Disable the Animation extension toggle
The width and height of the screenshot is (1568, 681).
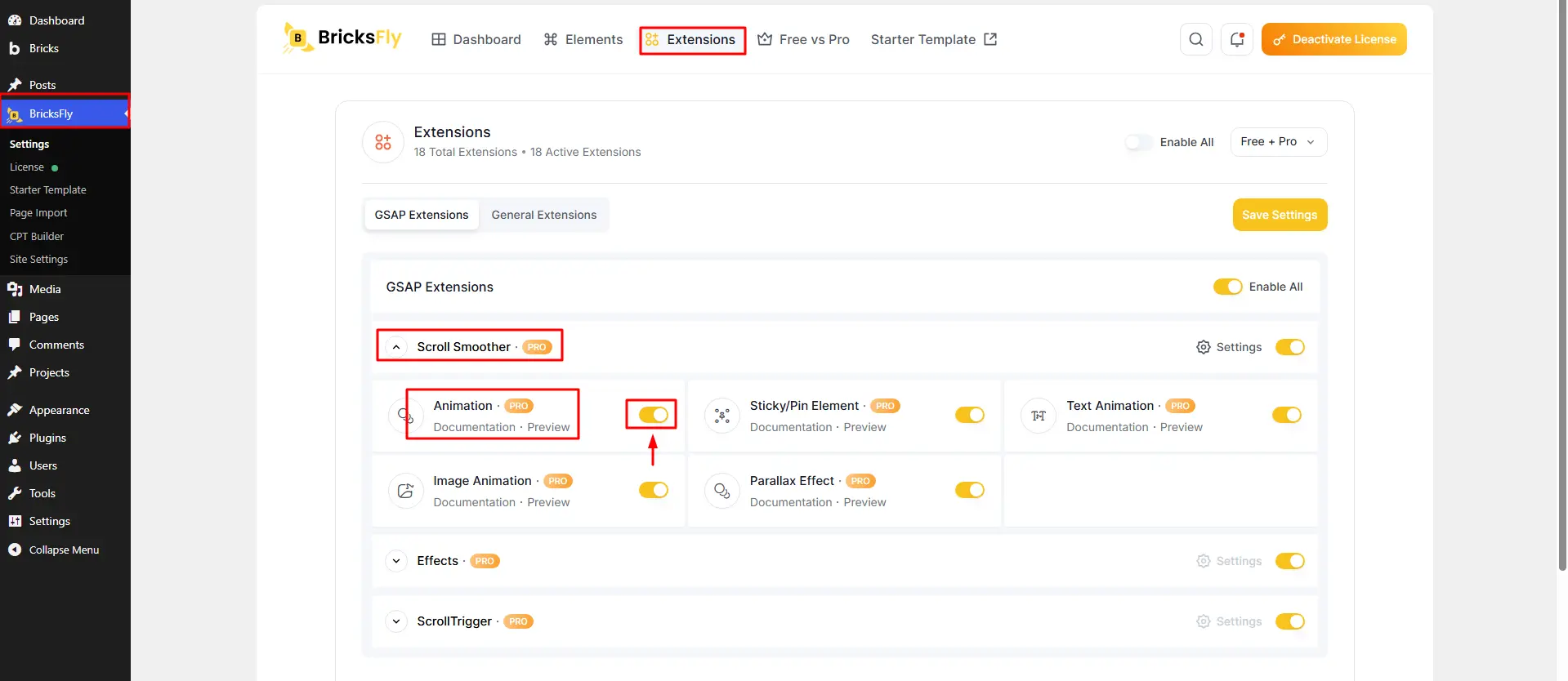coord(654,415)
